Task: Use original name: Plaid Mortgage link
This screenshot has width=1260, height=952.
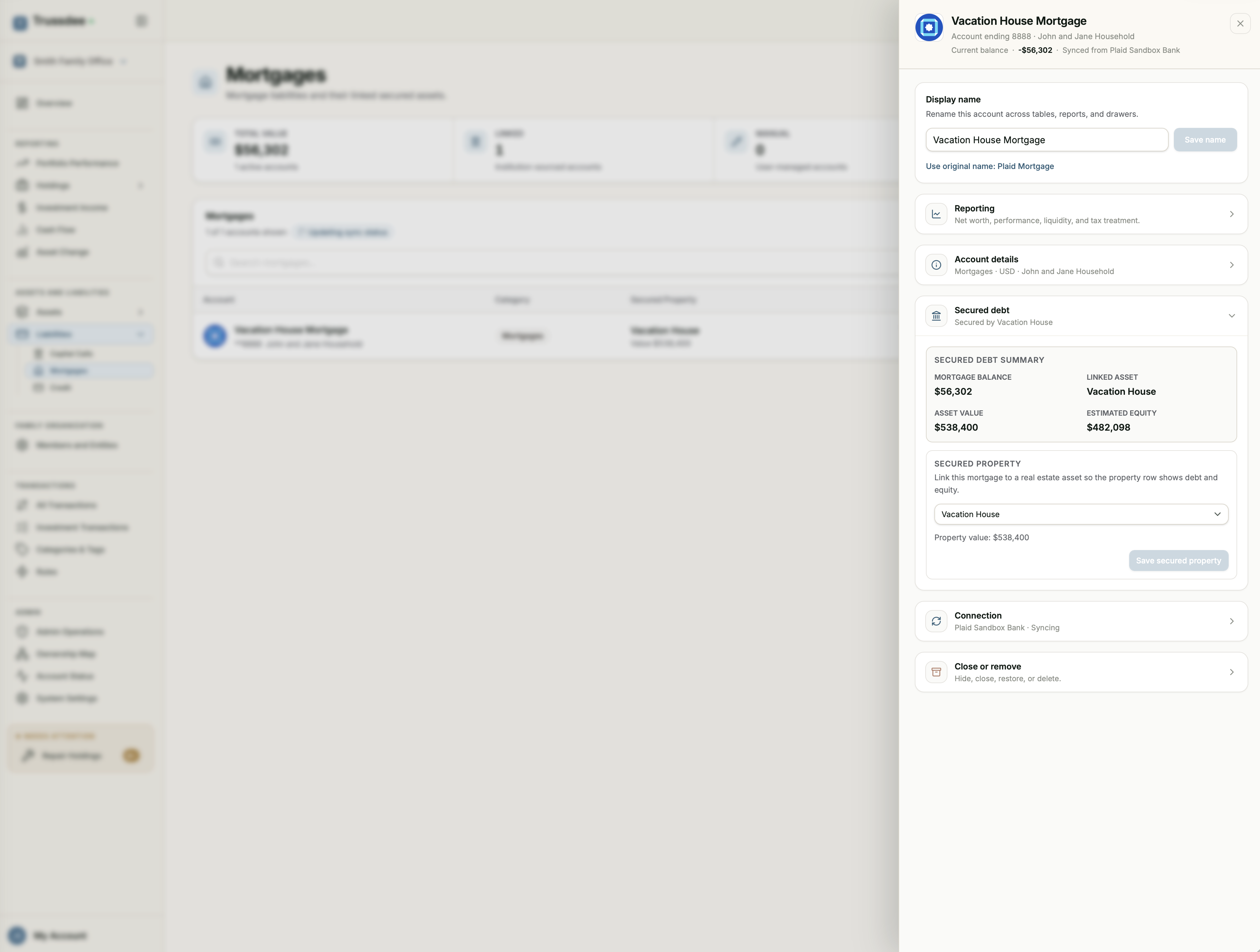Action: click(990, 166)
